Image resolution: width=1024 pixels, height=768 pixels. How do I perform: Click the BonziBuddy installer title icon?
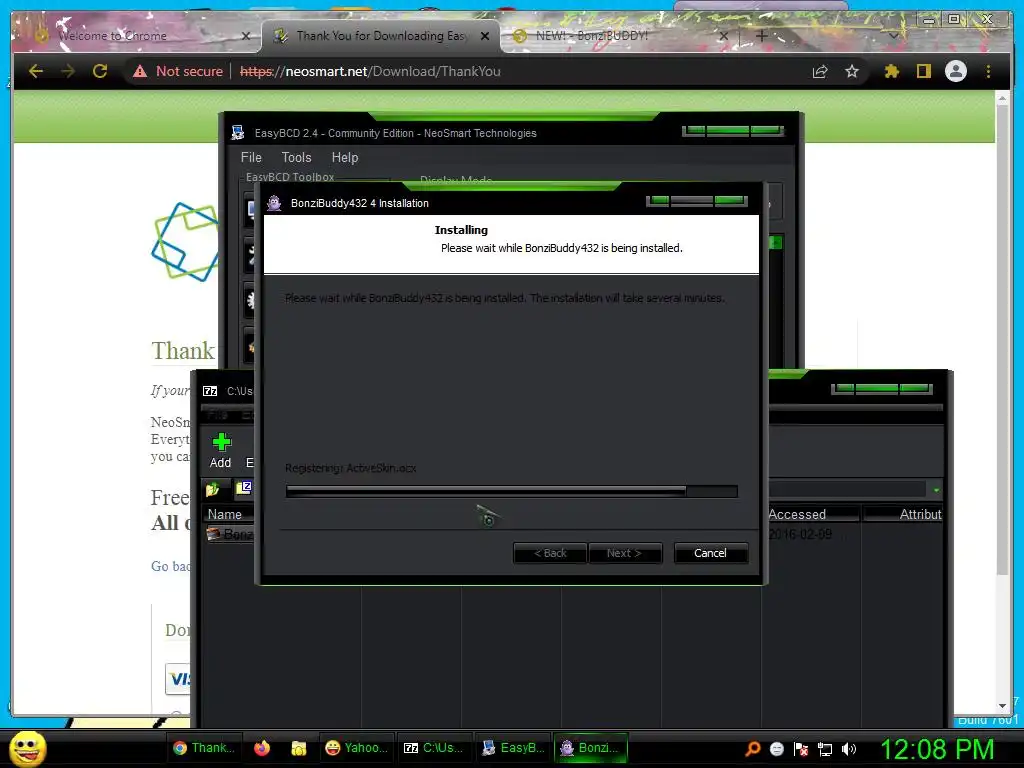[x=274, y=203]
